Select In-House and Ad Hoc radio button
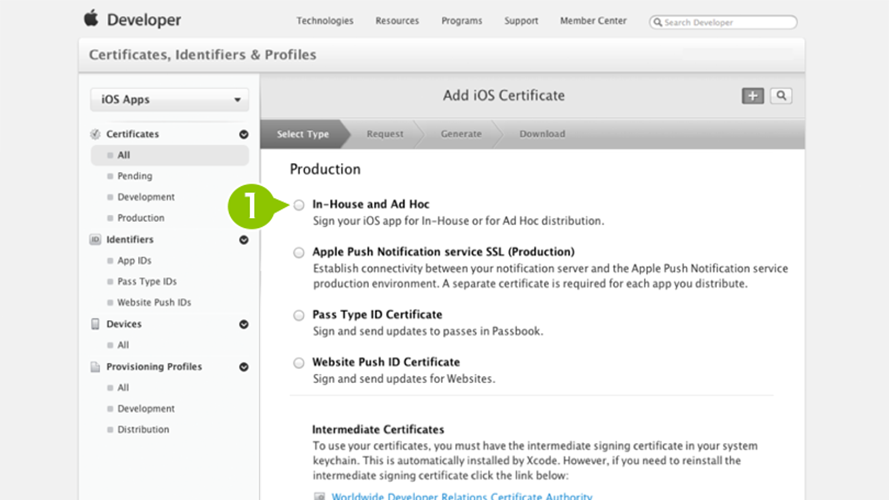The image size is (889, 500). (x=299, y=205)
